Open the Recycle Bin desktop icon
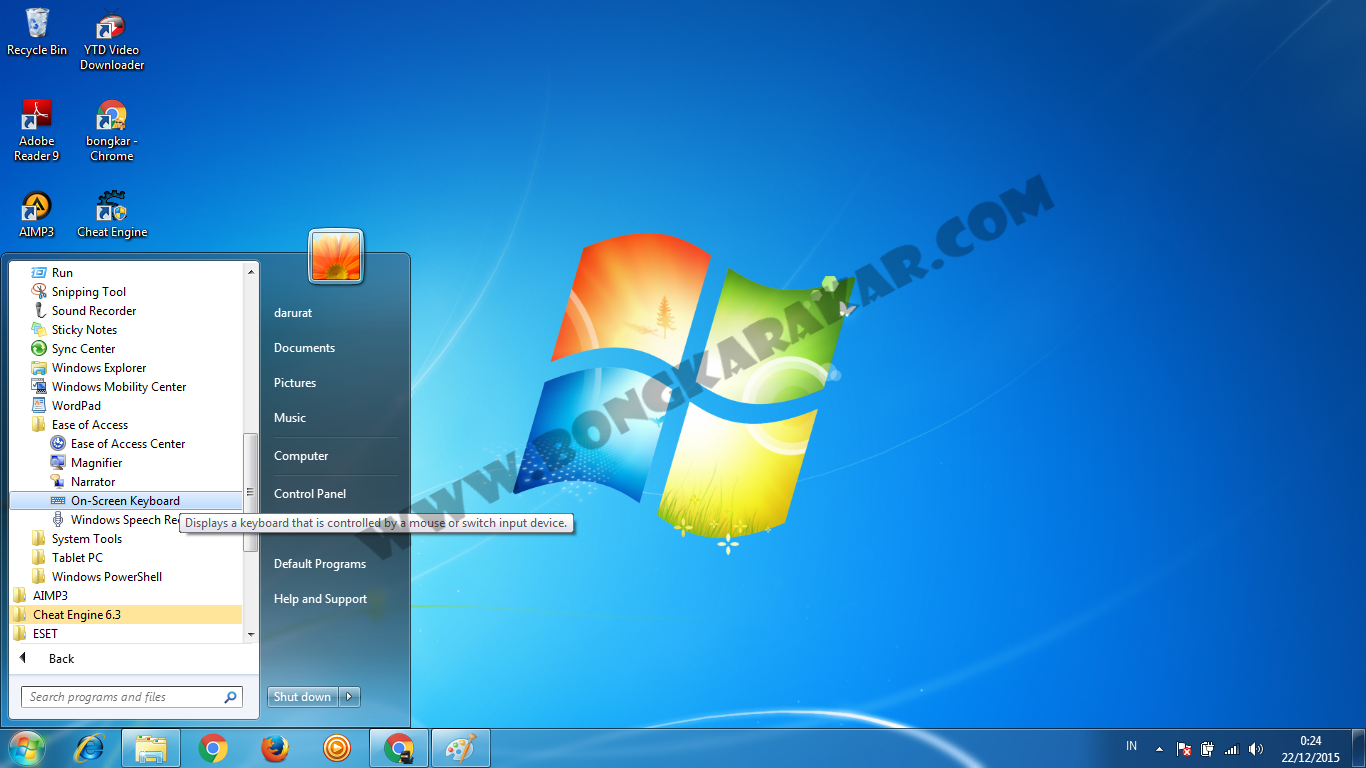1366x768 pixels. pyautogui.click(x=37, y=33)
